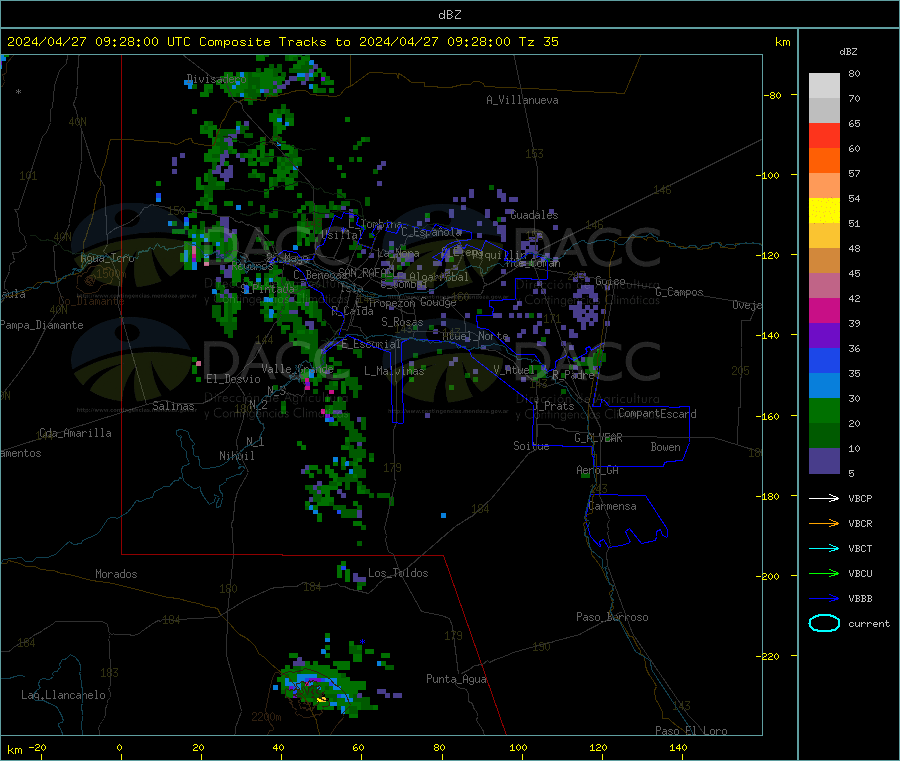
Task: Click the J_Prats map label
Action: (x=554, y=405)
